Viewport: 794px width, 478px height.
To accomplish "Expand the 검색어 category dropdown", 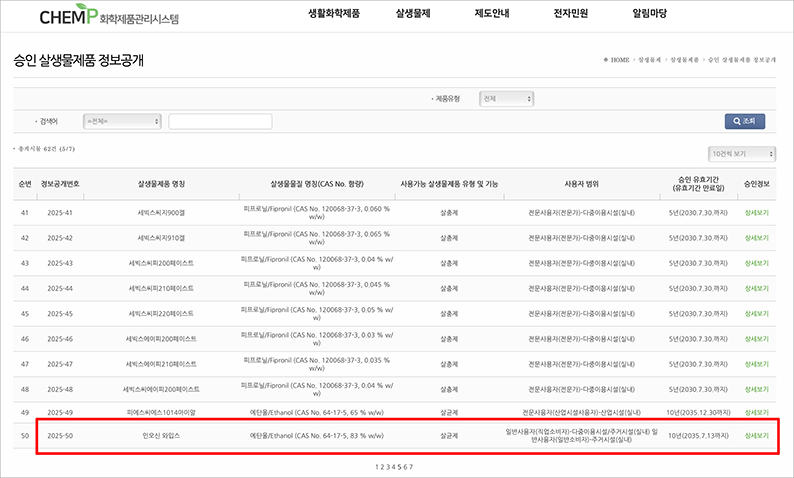I will tap(124, 121).
